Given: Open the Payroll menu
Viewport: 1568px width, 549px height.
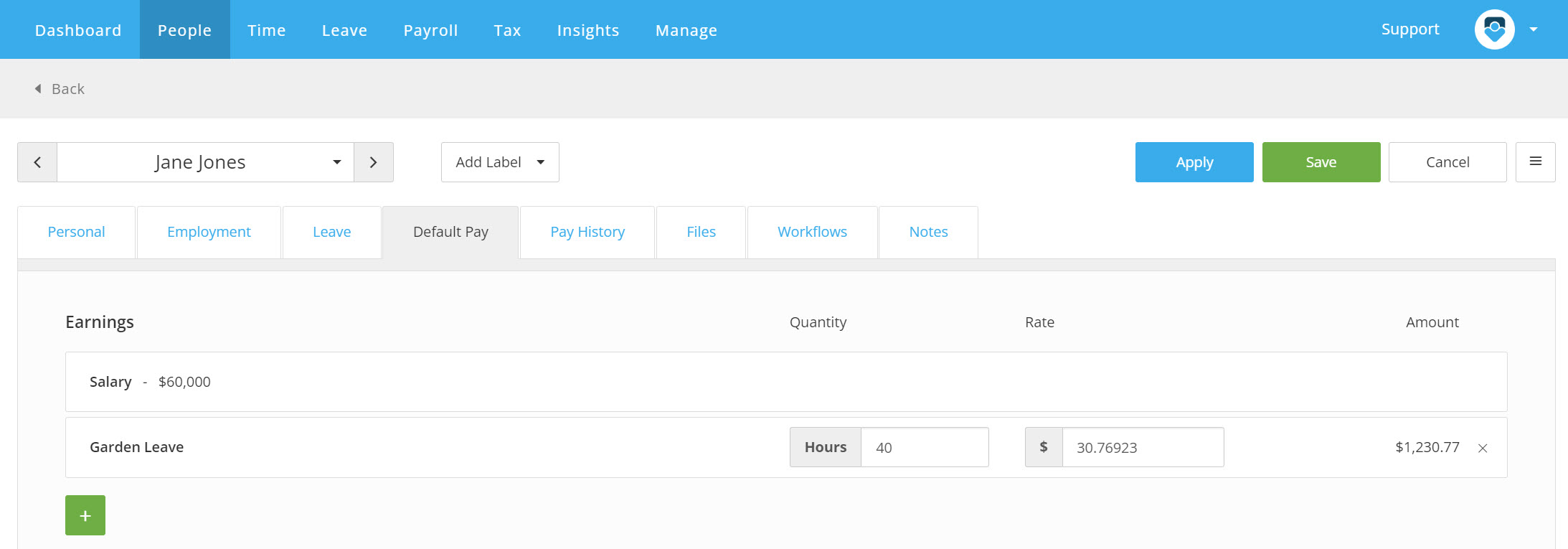Looking at the screenshot, I should coord(431,30).
